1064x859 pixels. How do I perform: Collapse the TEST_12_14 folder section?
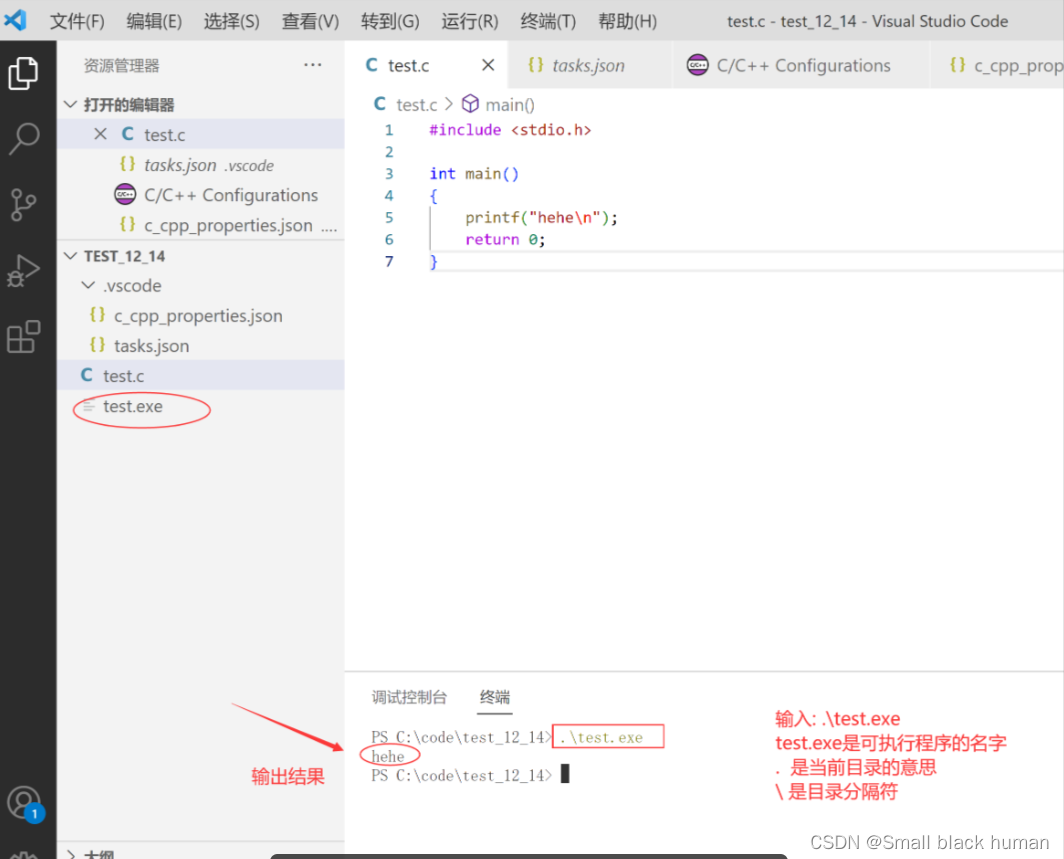71,256
